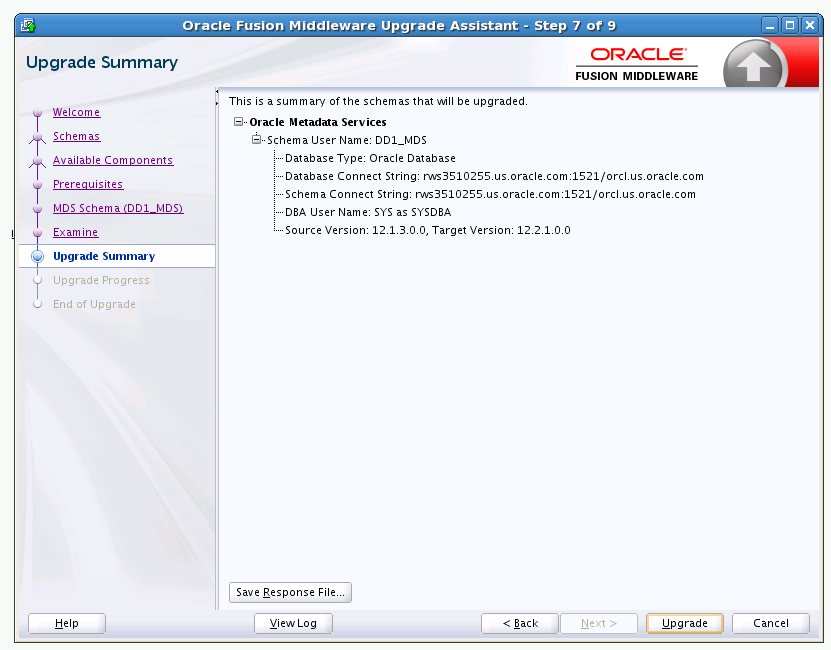The height and width of the screenshot is (650, 831).
Task: Open MDS Schema (DD1_MDS) step
Action: [118, 208]
